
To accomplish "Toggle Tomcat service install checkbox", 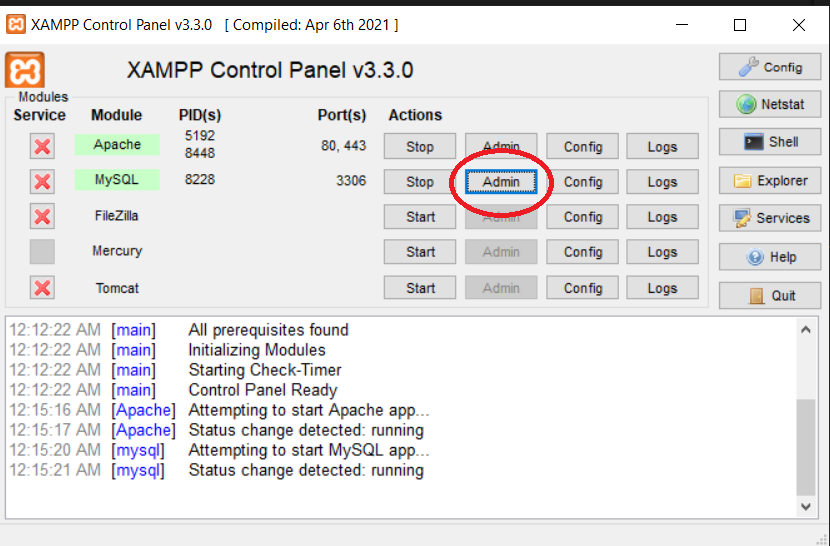I will click(42, 288).
